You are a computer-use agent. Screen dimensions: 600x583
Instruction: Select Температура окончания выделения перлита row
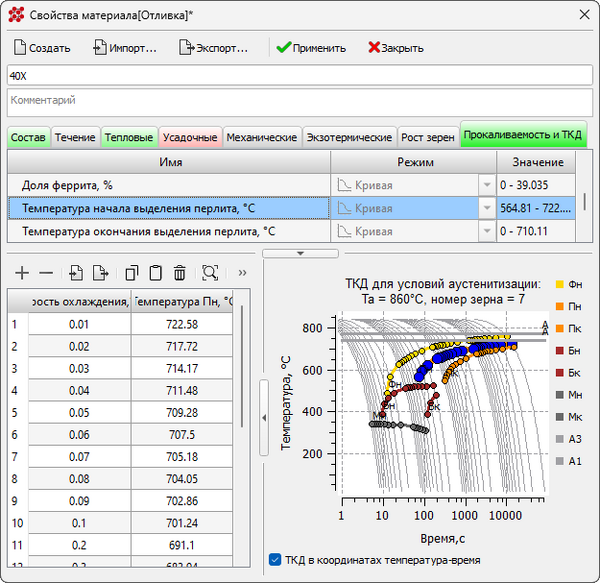[x=169, y=231]
